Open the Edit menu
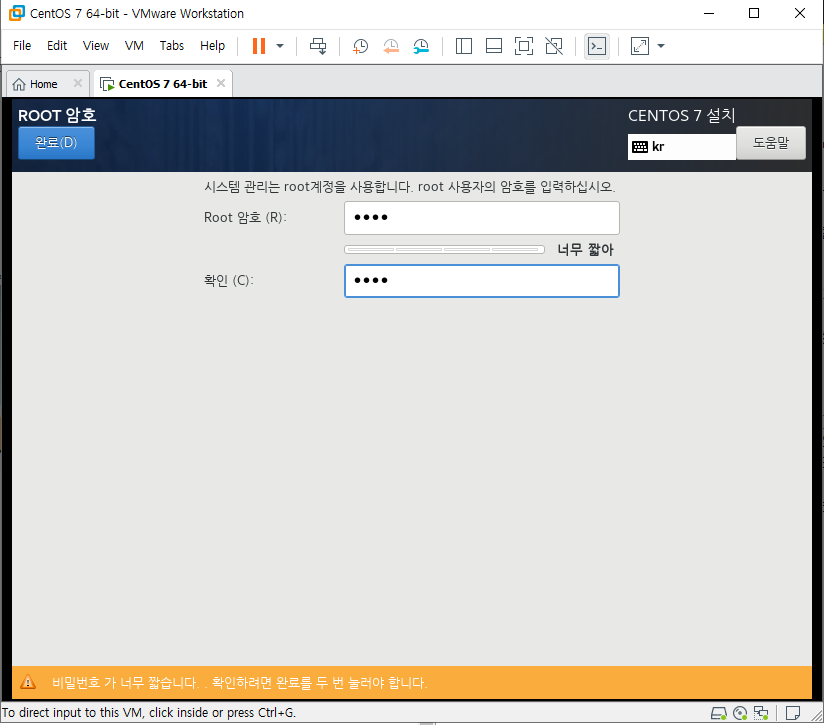824x725 pixels. [x=57, y=46]
